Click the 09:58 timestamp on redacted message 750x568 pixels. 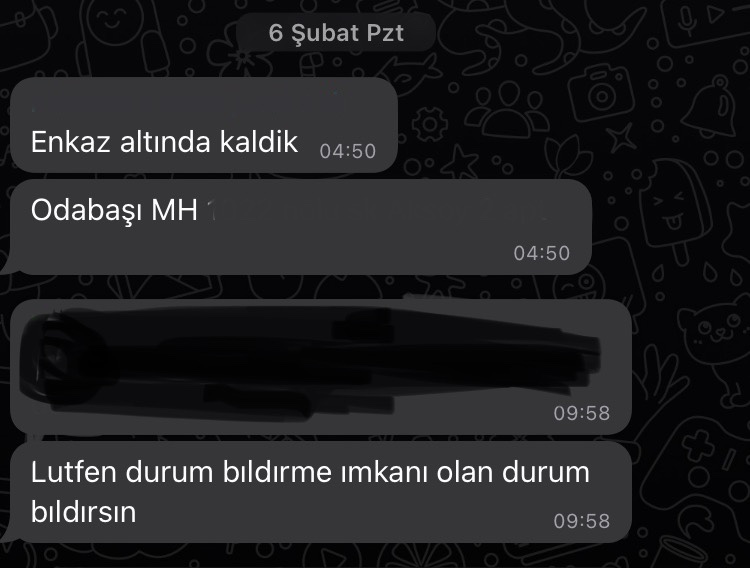click(582, 413)
